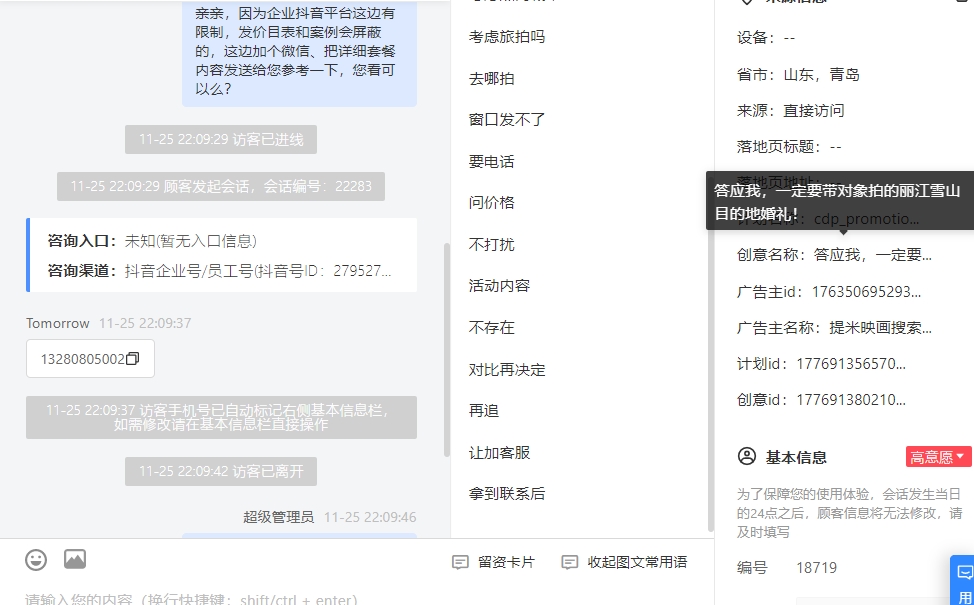Click the 让加客服 quick phrase

[x=499, y=453]
